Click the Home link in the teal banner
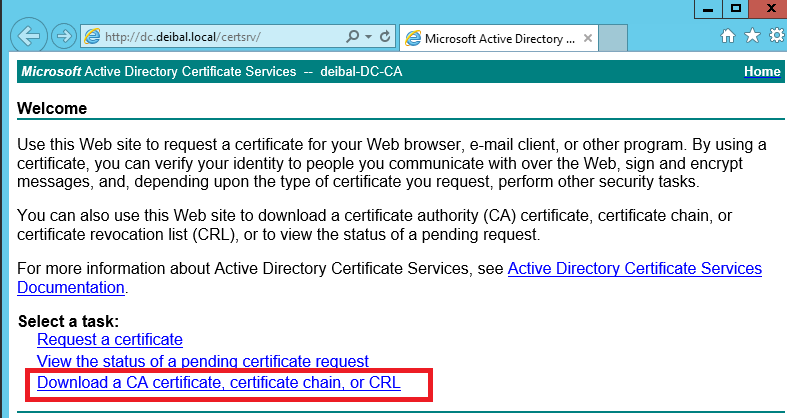The image size is (807, 418). point(762,72)
